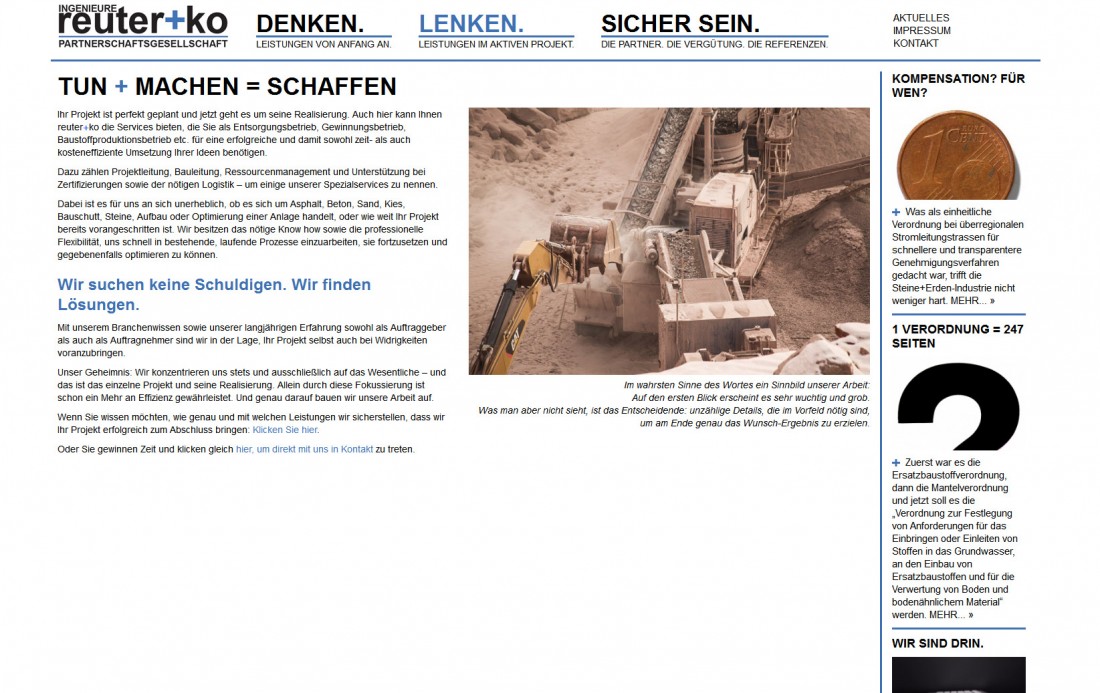Click the one cent coin image
The width and height of the screenshot is (1100, 693).
958,154
